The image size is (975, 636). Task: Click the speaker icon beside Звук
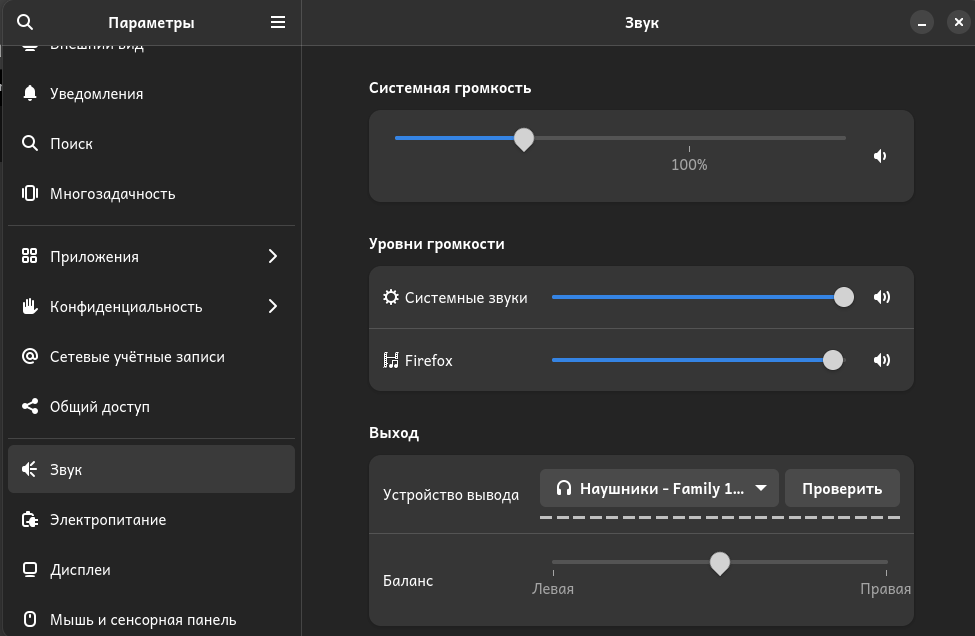click(x=30, y=469)
